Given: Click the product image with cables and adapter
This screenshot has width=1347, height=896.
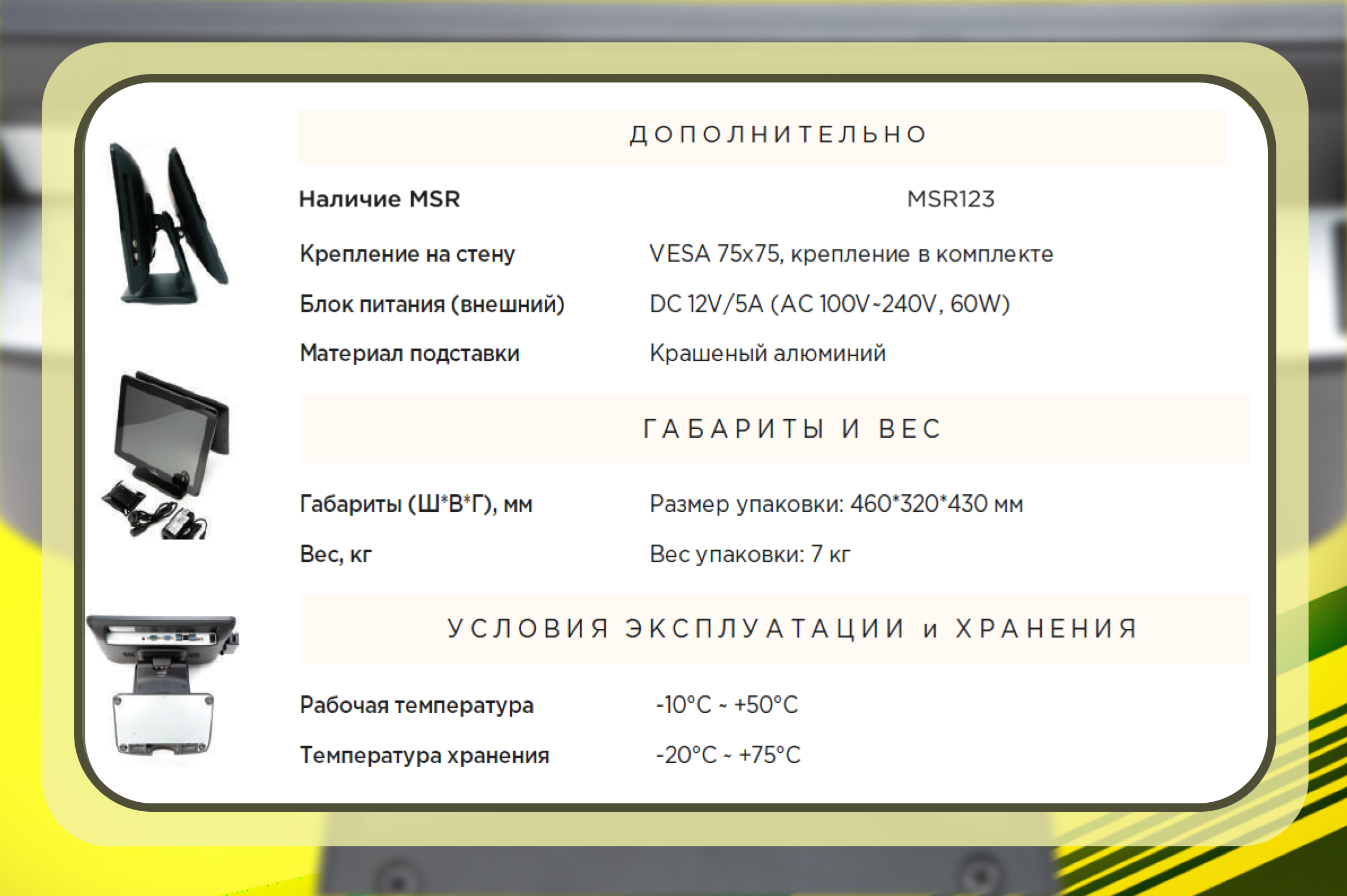Looking at the screenshot, I should 166,455.
